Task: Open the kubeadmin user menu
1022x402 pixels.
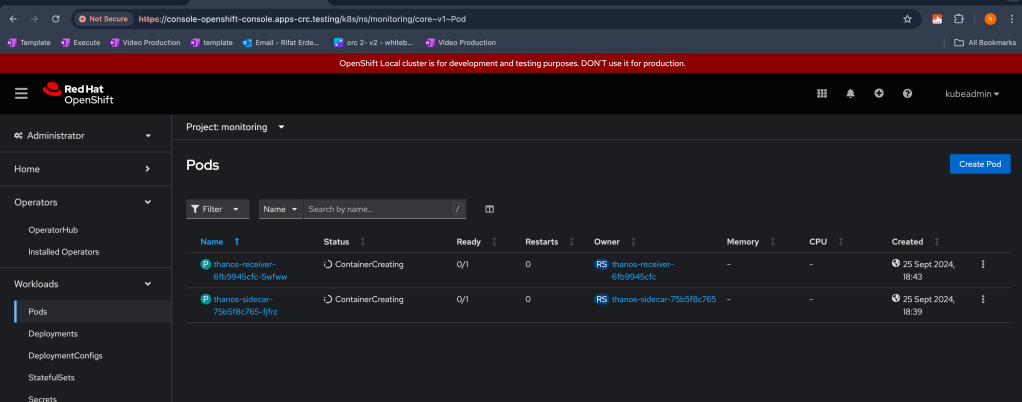Action: pos(972,94)
